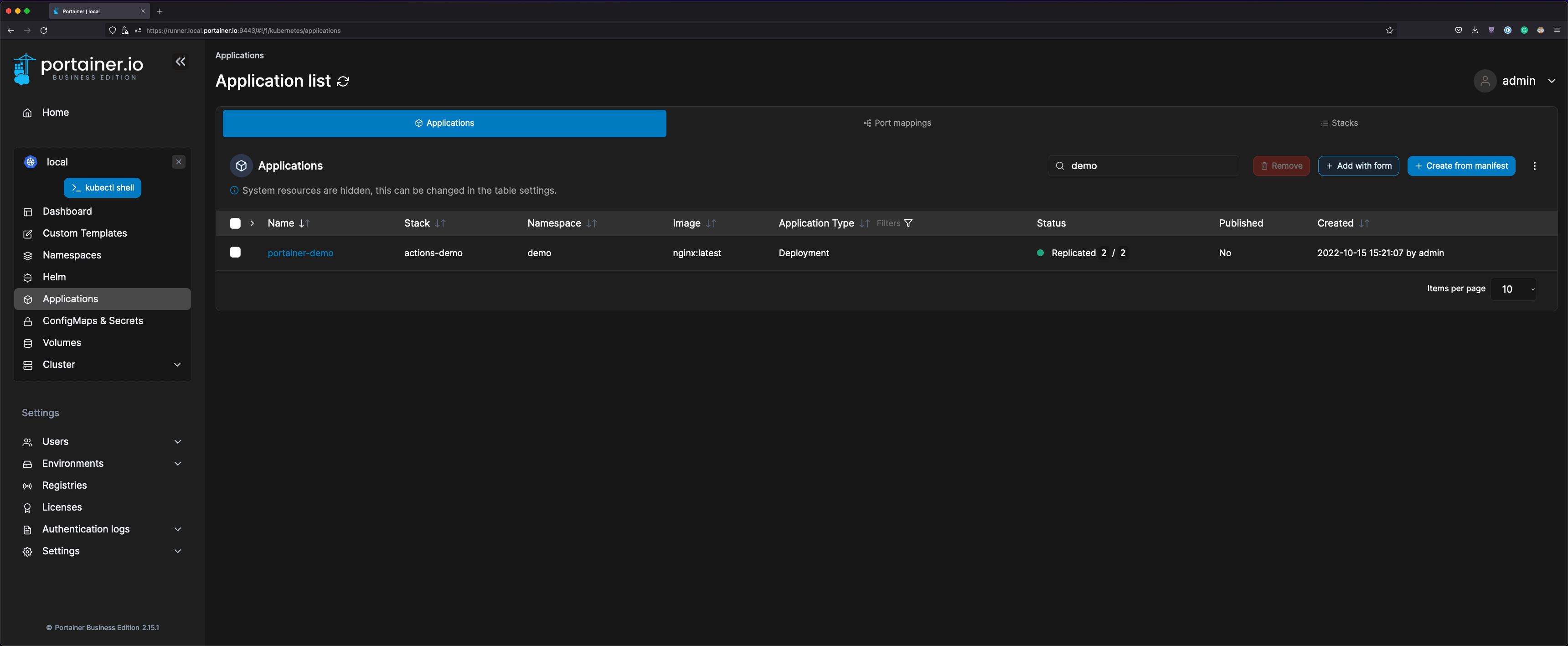Select the blue Applications tab

point(444,123)
